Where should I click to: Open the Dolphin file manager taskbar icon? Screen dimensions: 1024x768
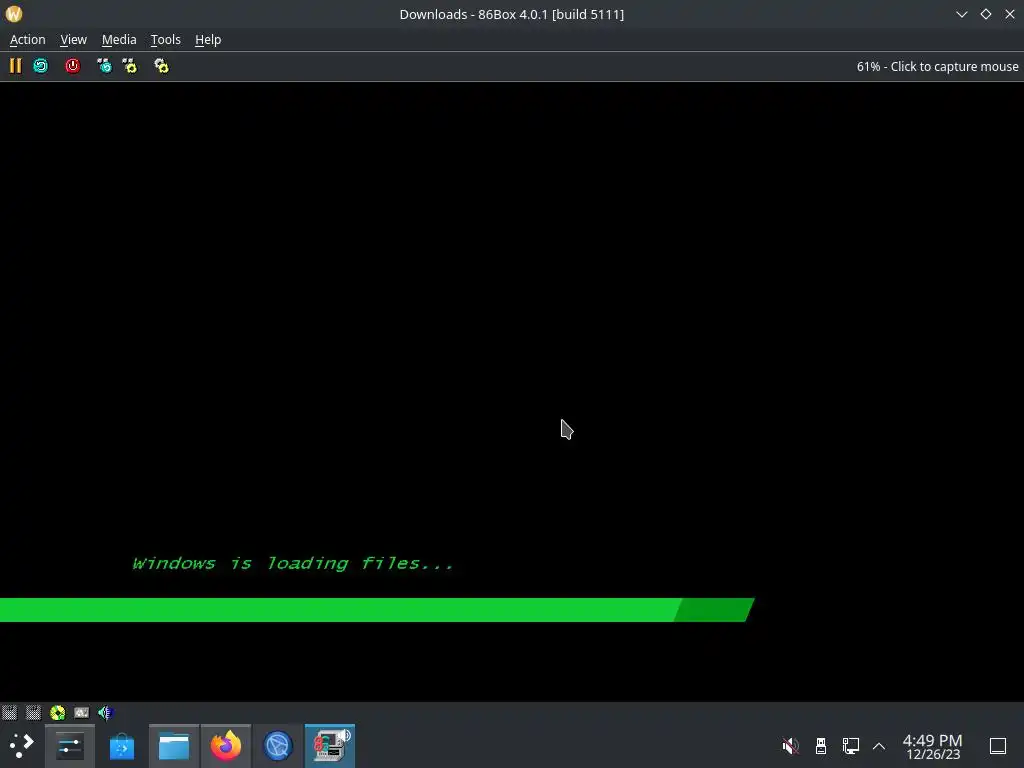click(174, 746)
